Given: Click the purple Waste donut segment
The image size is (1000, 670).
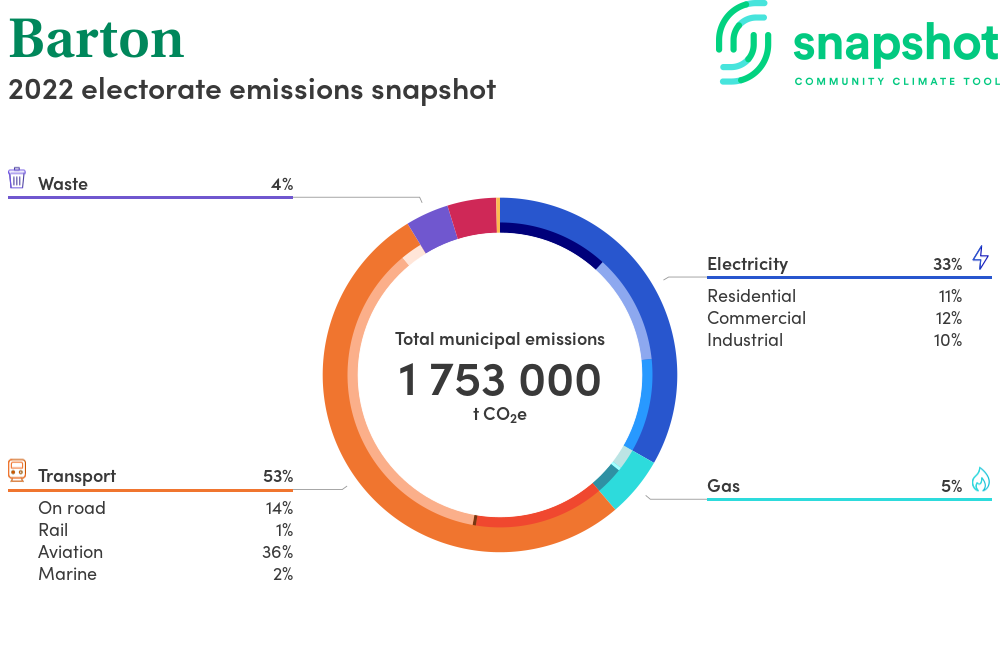Looking at the screenshot, I should (x=431, y=229).
